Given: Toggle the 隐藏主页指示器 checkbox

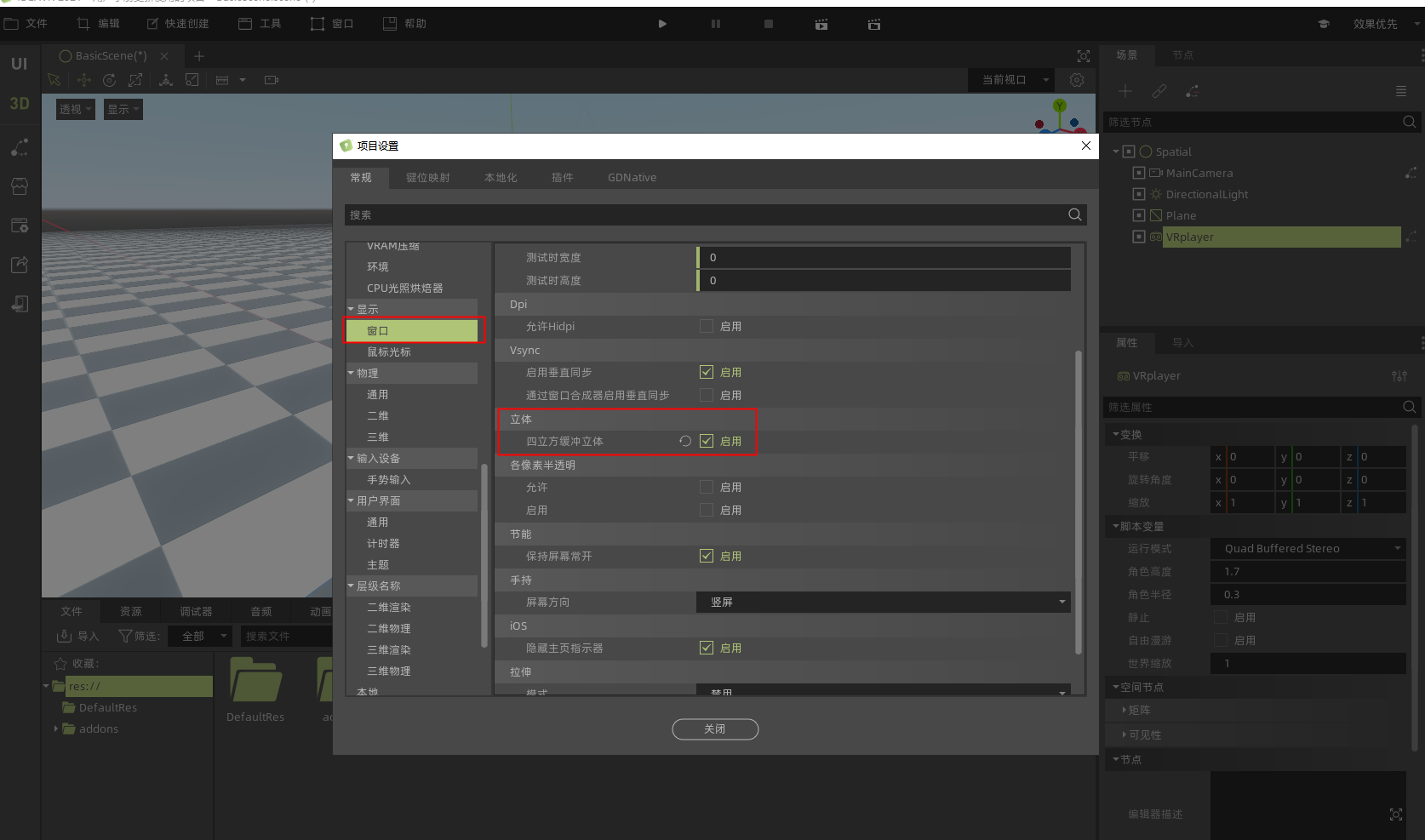Looking at the screenshot, I should (x=707, y=648).
